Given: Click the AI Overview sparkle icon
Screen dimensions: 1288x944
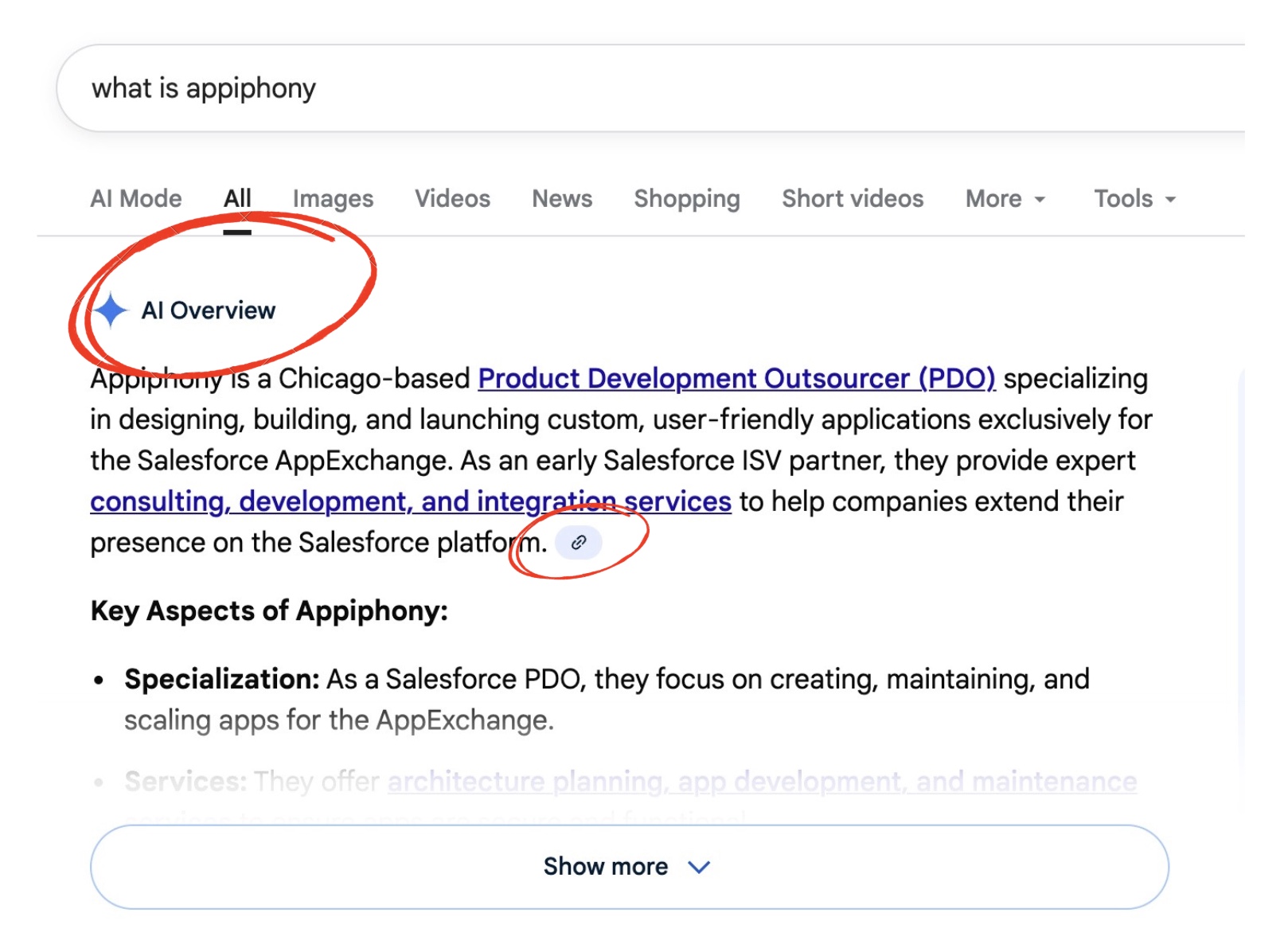Looking at the screenshot, I should tap(111, 310).
